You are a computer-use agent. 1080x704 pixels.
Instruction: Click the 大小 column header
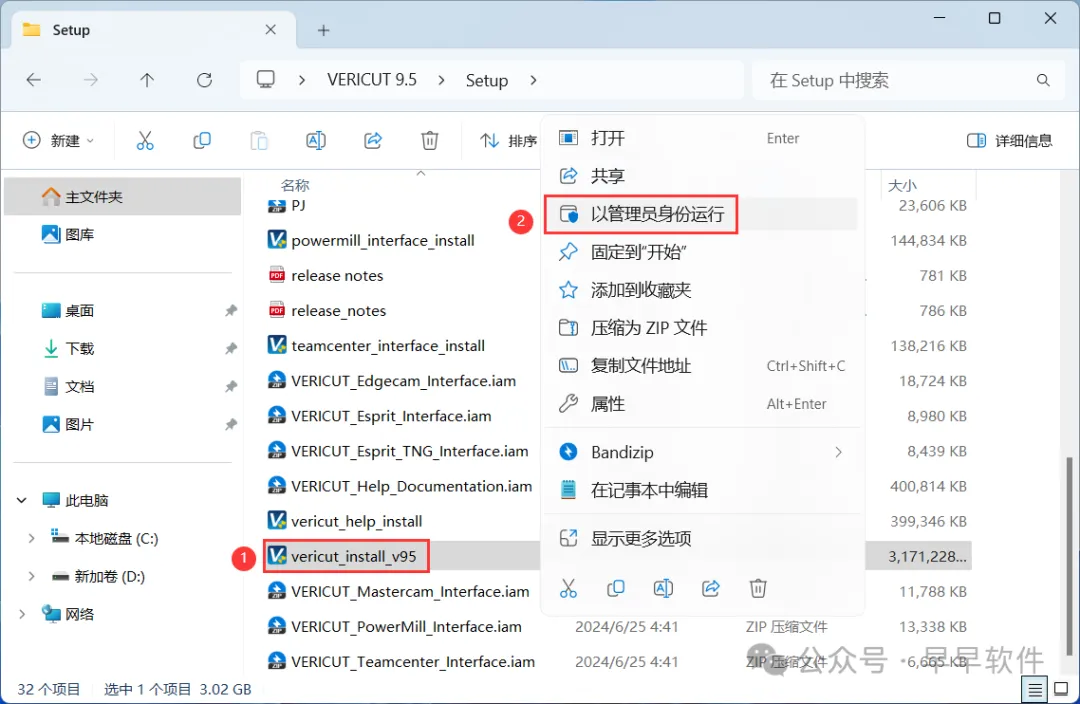pos(902,185)
